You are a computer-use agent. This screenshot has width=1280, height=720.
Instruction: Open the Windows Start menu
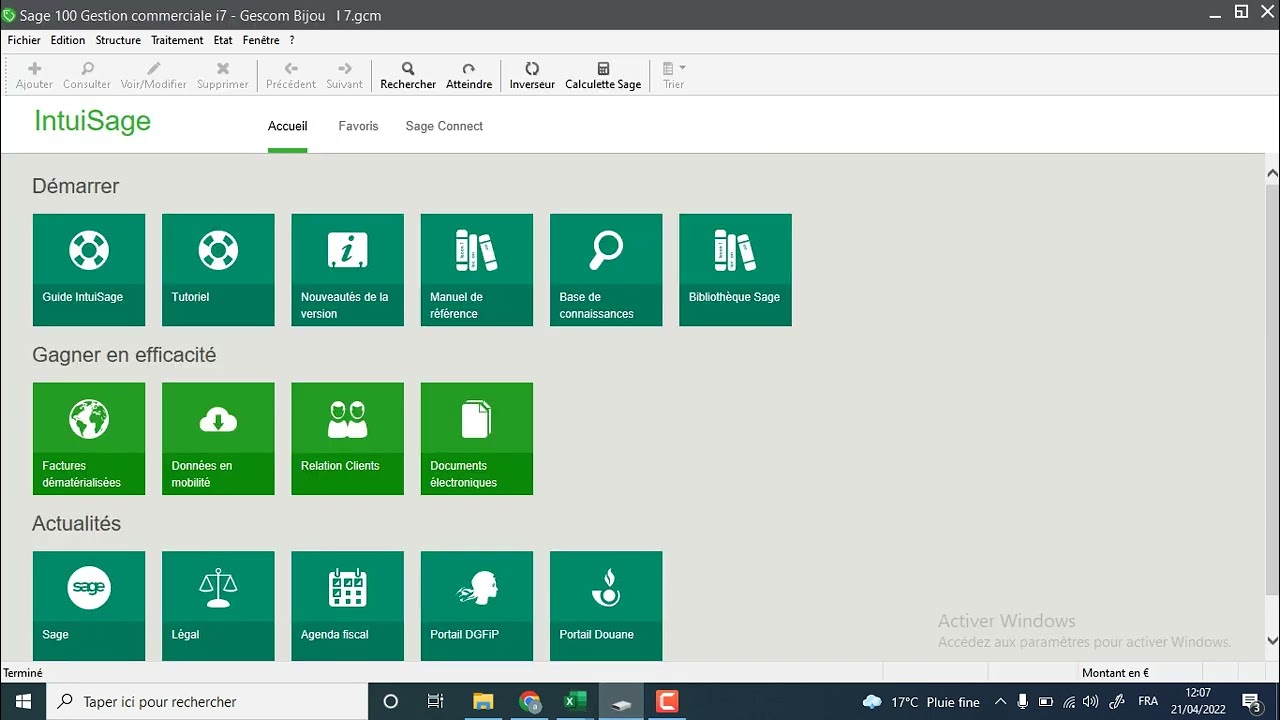[x=23, y=702]
